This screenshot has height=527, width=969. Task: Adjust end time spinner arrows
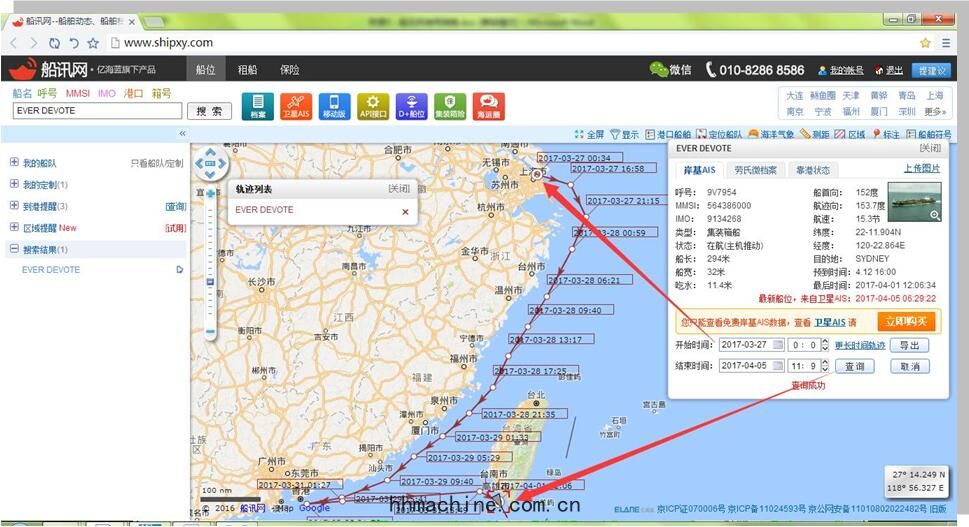pos(824,366)
